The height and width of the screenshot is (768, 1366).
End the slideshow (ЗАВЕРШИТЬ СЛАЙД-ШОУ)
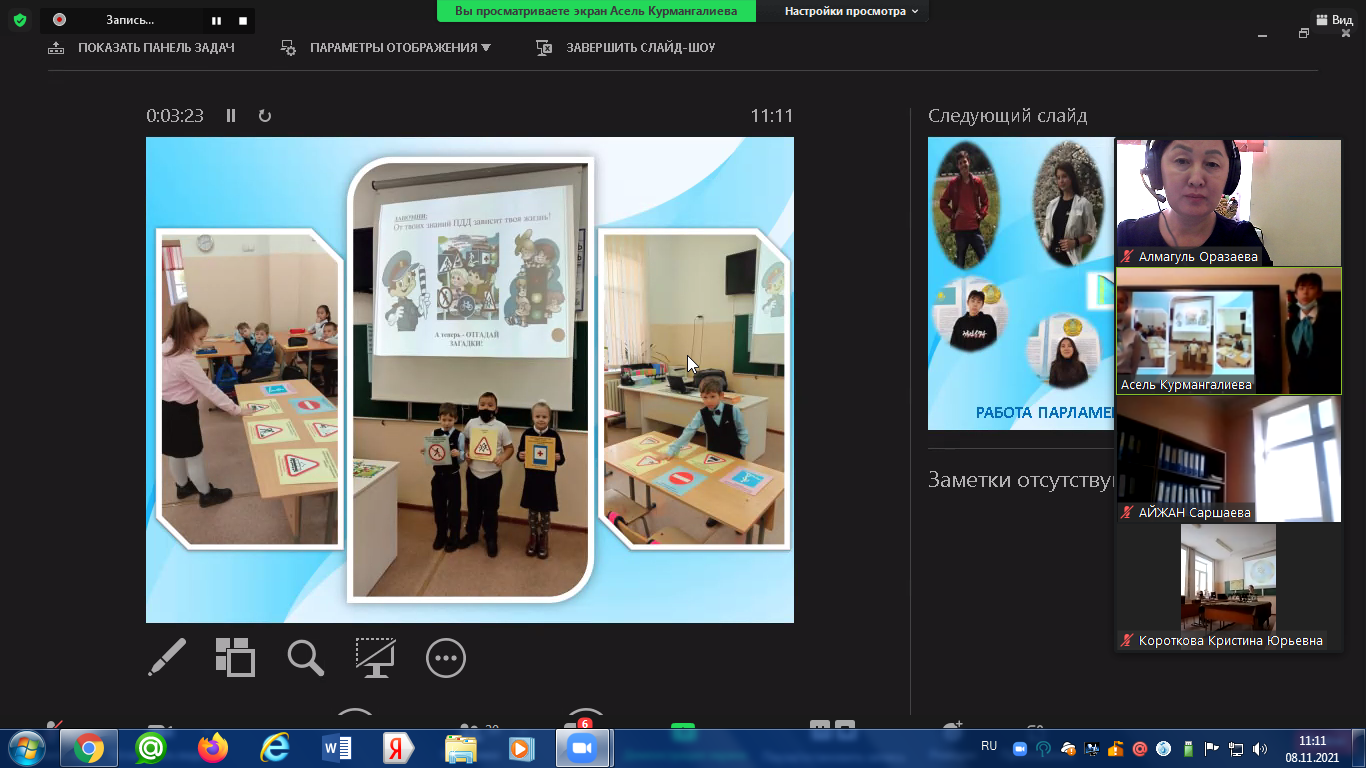[x=626, y=48]
